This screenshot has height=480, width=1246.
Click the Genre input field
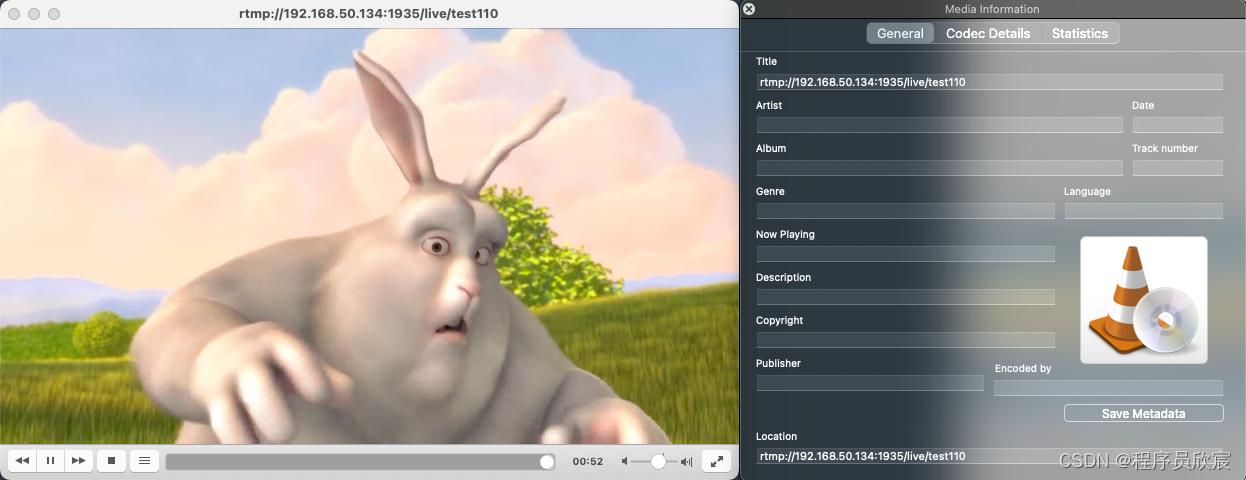coord(904,211)
